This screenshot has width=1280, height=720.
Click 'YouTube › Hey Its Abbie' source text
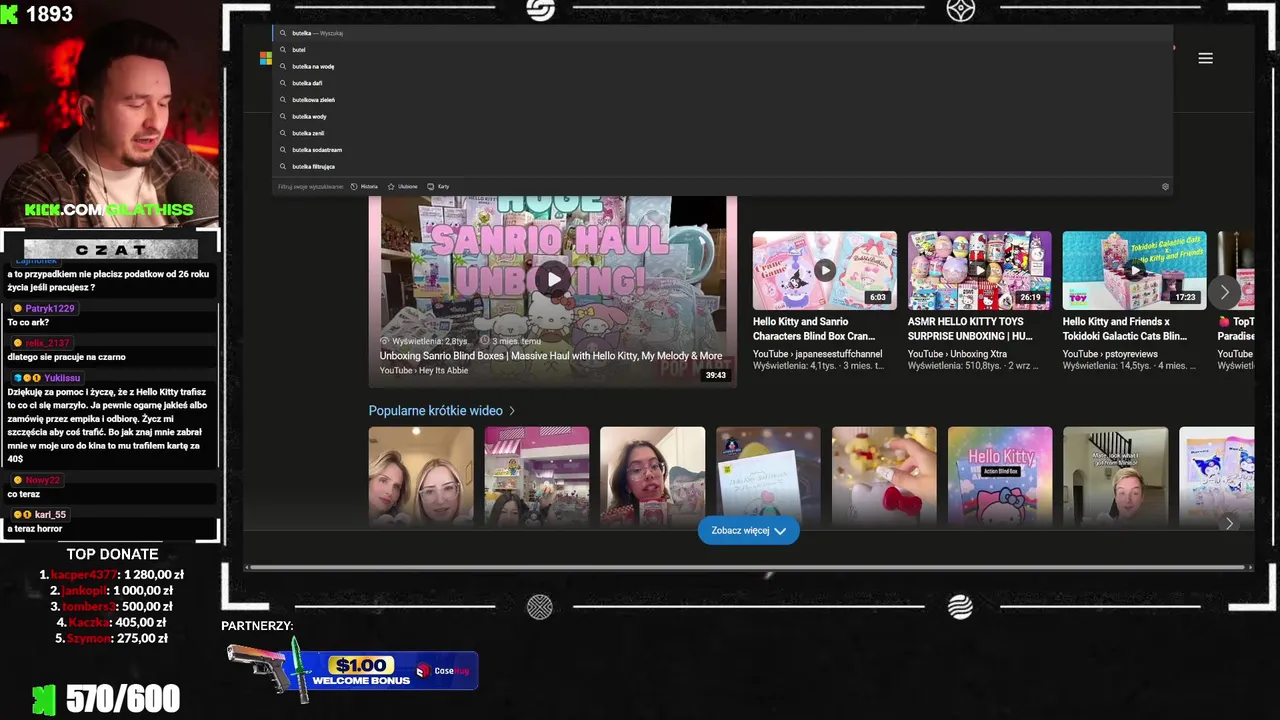coord(424,371)
